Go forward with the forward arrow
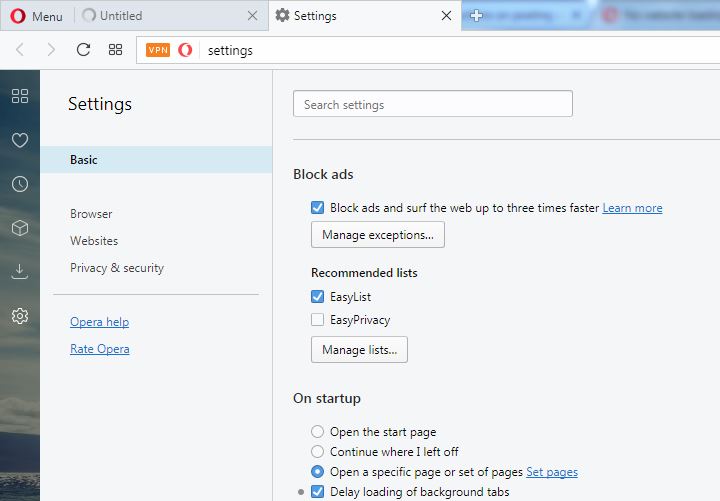 pos(51,50)
